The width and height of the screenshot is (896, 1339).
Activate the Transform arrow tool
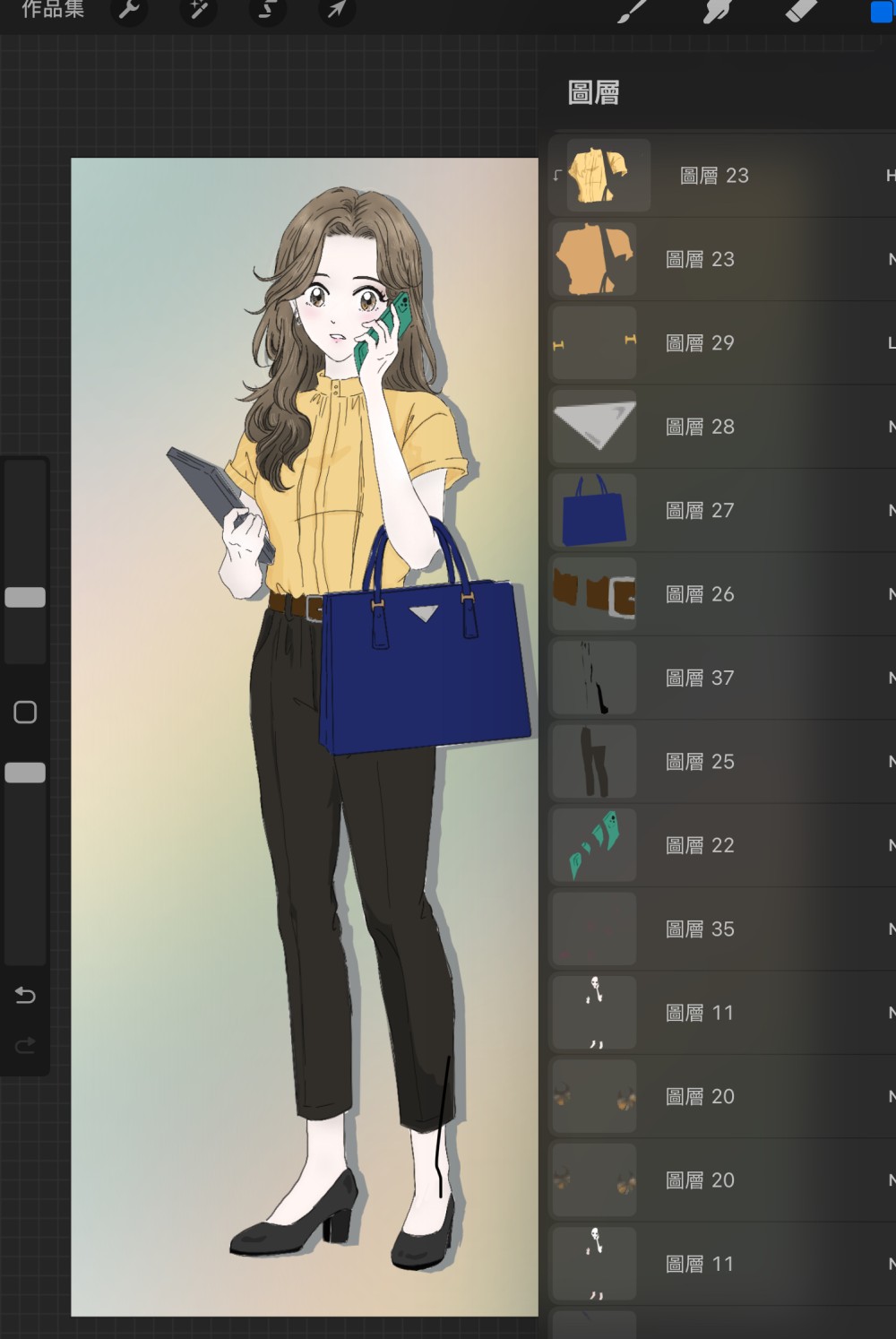tap(337, 10)
